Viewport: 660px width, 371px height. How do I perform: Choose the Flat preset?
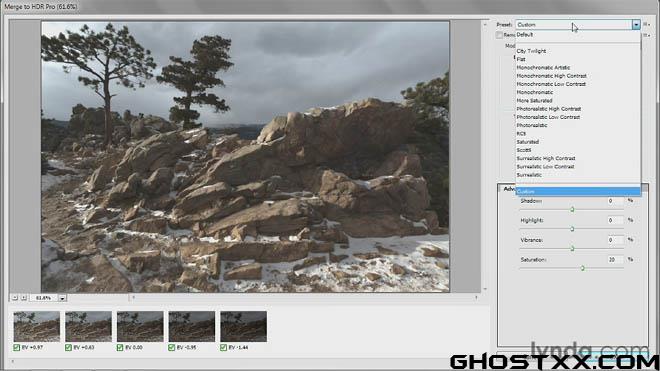click(578, 59)
